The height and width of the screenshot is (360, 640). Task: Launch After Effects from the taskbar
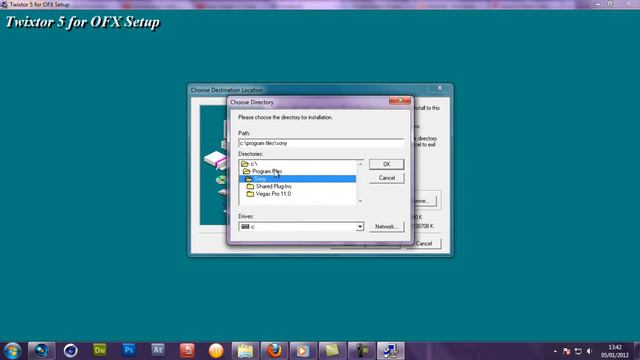pos(158,351)
